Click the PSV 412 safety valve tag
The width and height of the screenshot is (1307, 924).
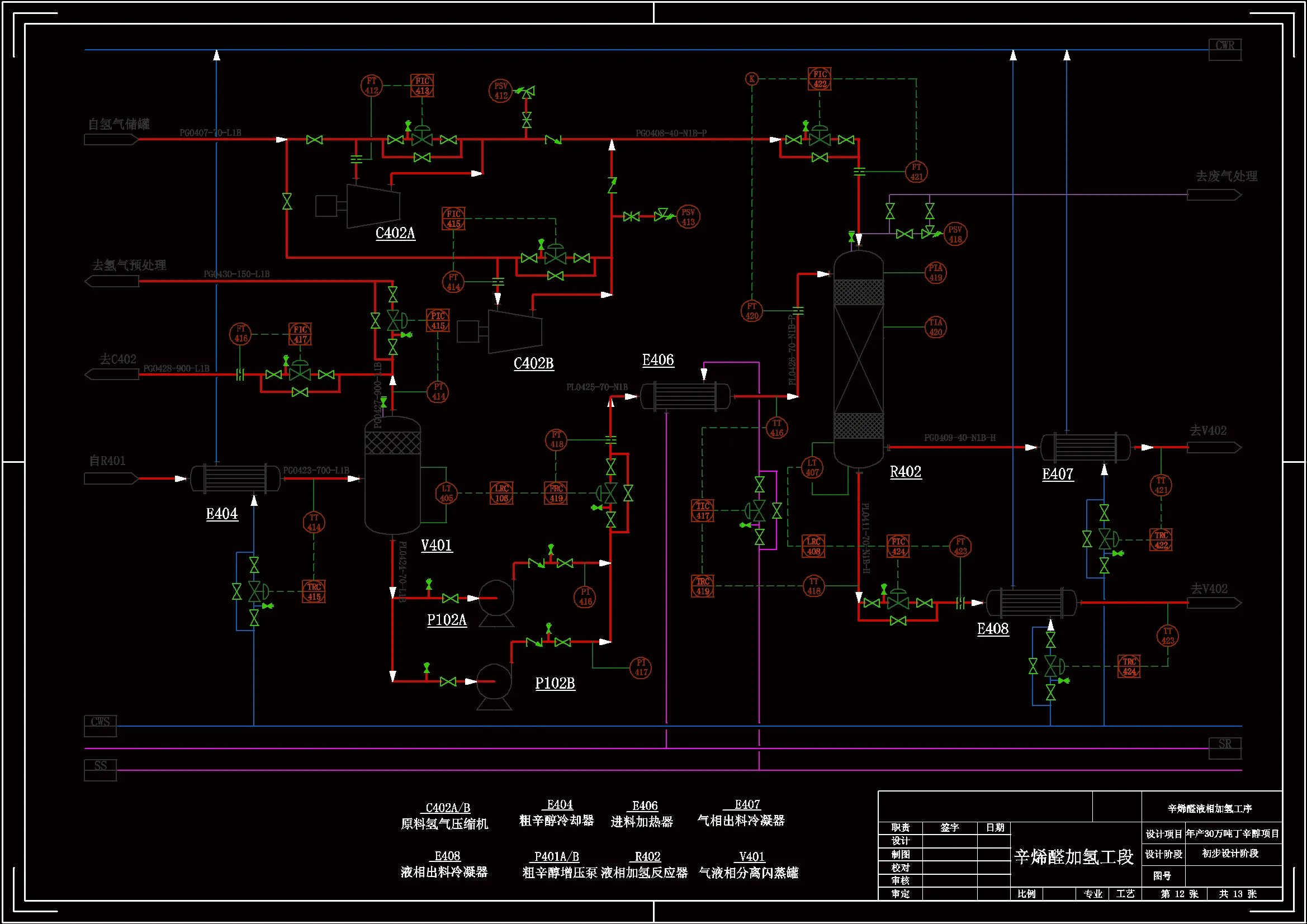[x=500, y=91]
